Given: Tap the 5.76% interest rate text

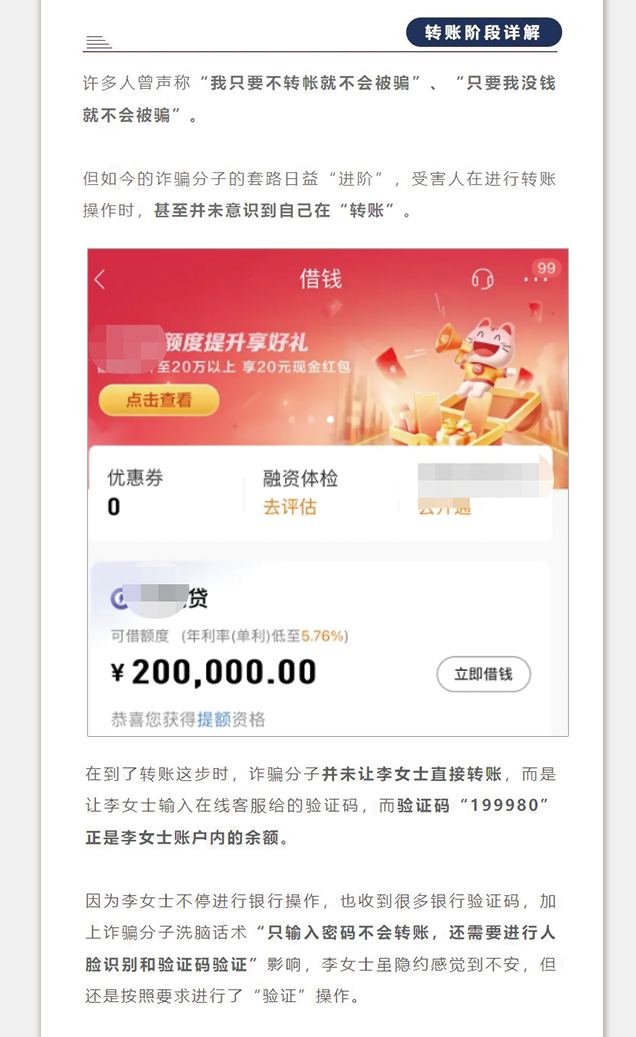Looking at the screenshot, I should 323,636.
